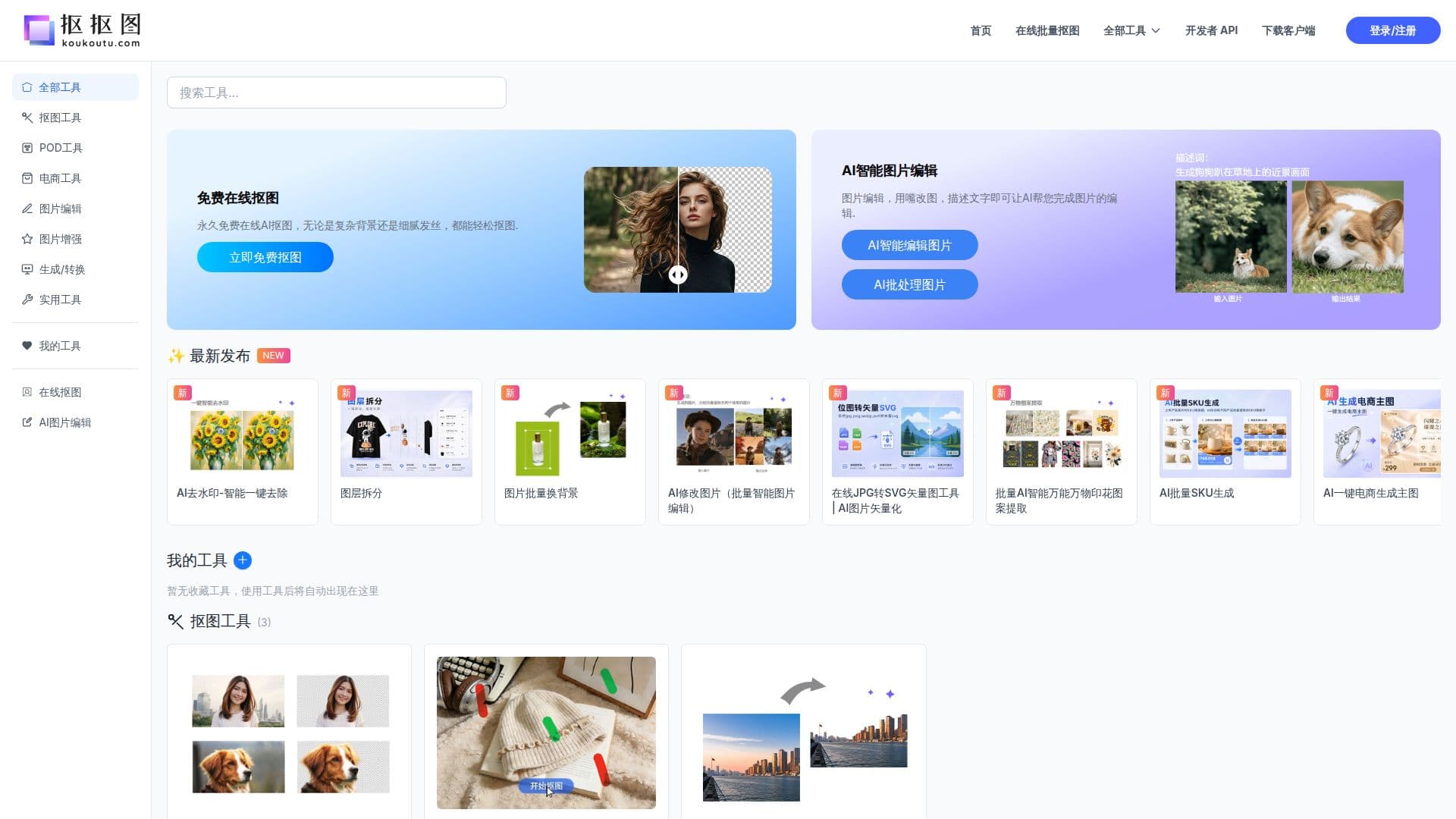Open the 批量AI智能万能万物印花图案提取 card

(x=1062, y=452)
